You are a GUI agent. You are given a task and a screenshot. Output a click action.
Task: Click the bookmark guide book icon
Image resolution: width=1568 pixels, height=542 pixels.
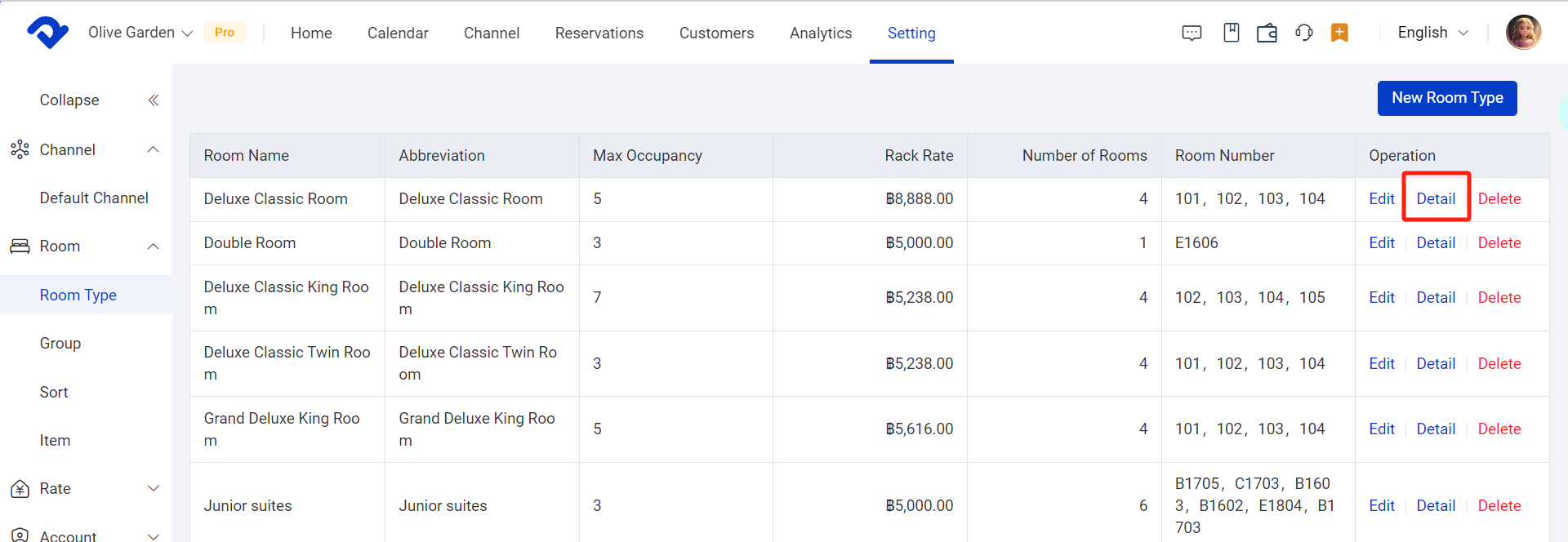(x=1231, y=33)
